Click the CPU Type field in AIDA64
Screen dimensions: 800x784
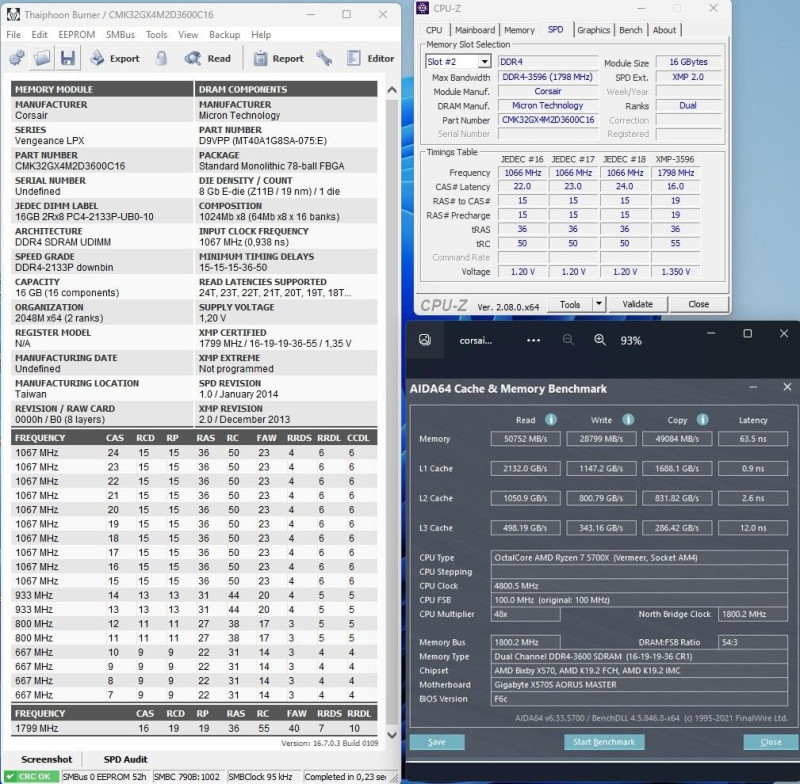tap(639, 558)
